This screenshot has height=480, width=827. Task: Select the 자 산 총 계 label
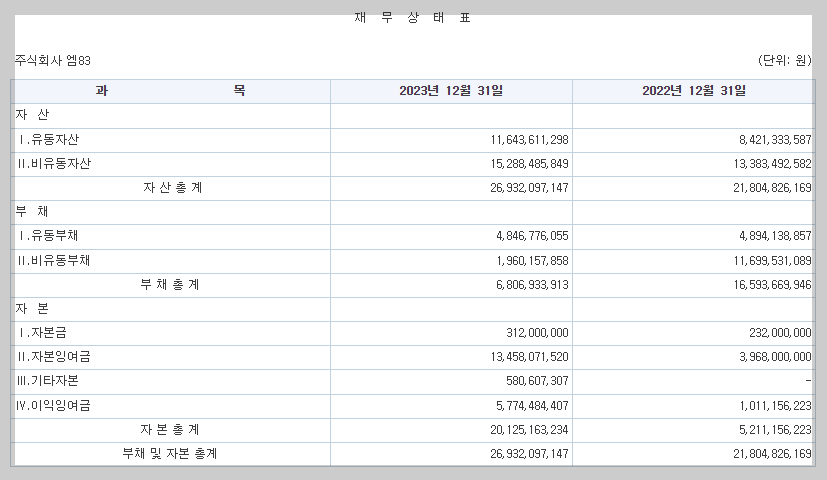point(172,188)
